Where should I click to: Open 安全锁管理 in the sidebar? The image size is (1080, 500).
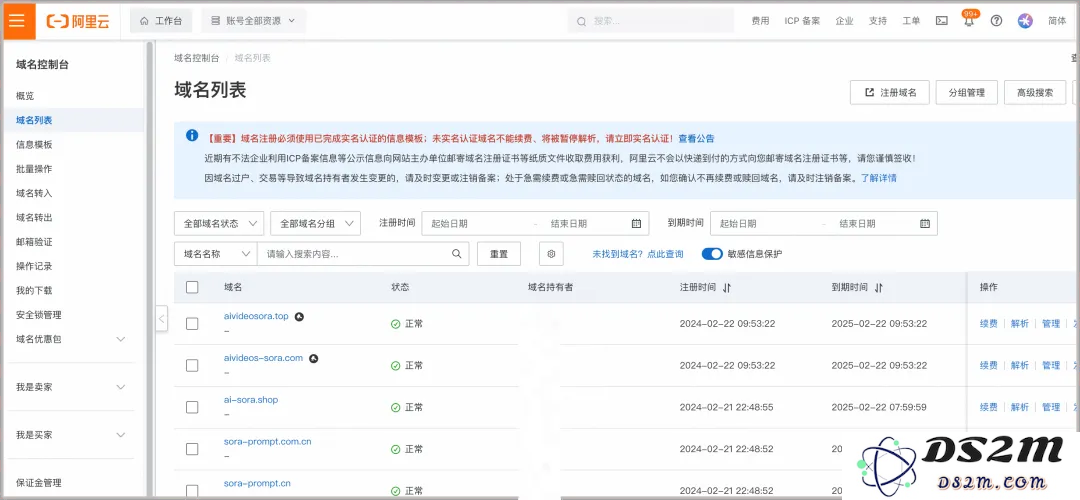(x=39, y=315)
